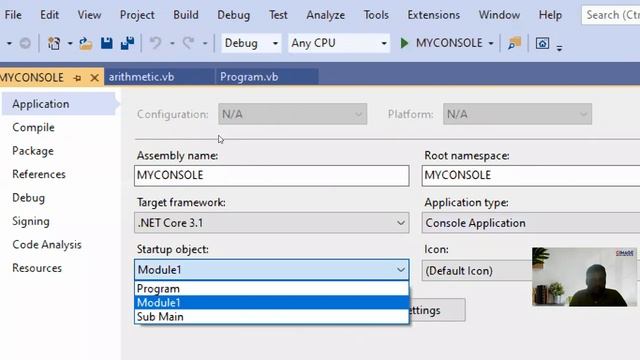Screen dimensions: 640x360
Task: Click the Save All icon
Action: [127, 43]
